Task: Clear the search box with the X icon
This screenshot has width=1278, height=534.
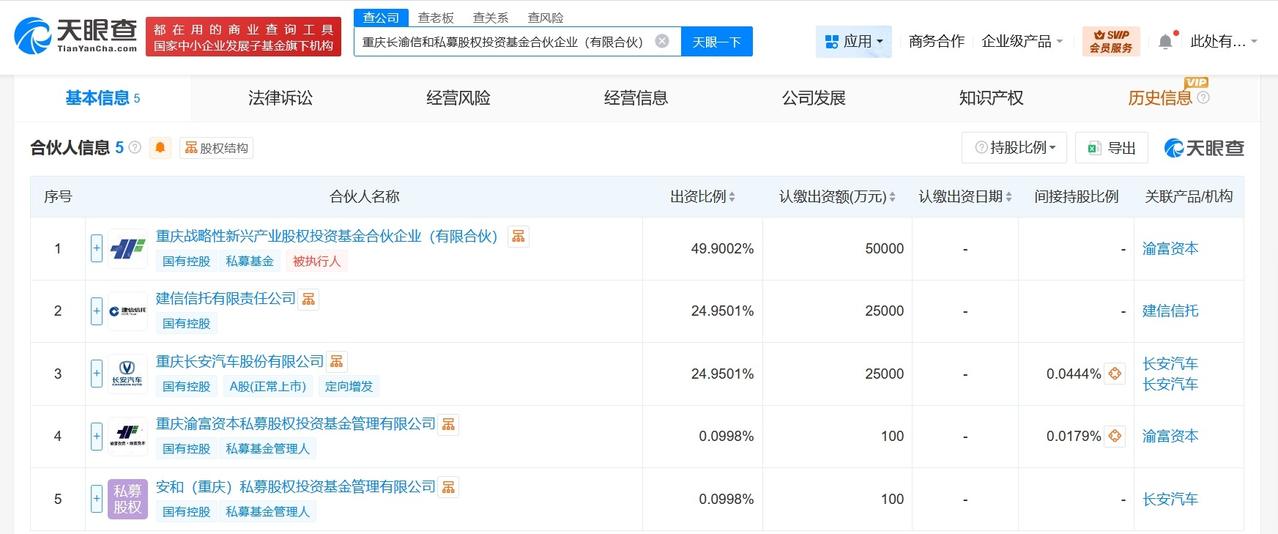Action: pyautogui.click(x=662, y=41)
